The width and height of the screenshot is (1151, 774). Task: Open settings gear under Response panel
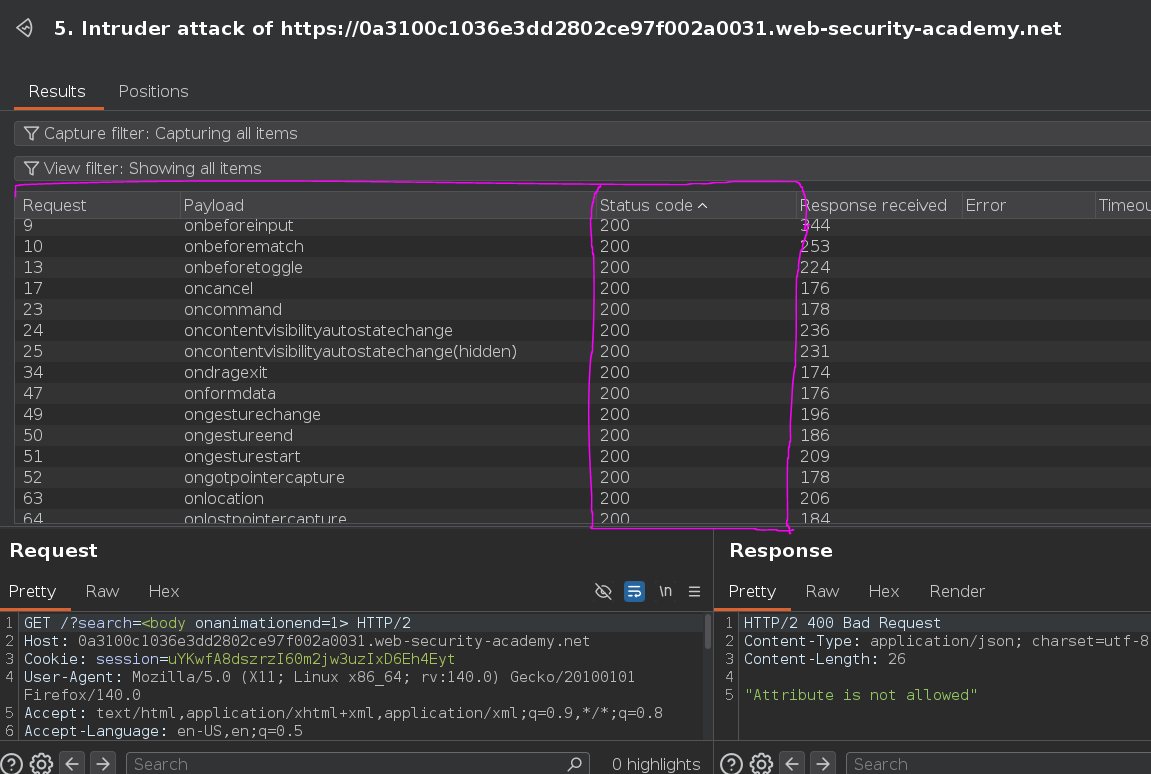tap(761, 764)
